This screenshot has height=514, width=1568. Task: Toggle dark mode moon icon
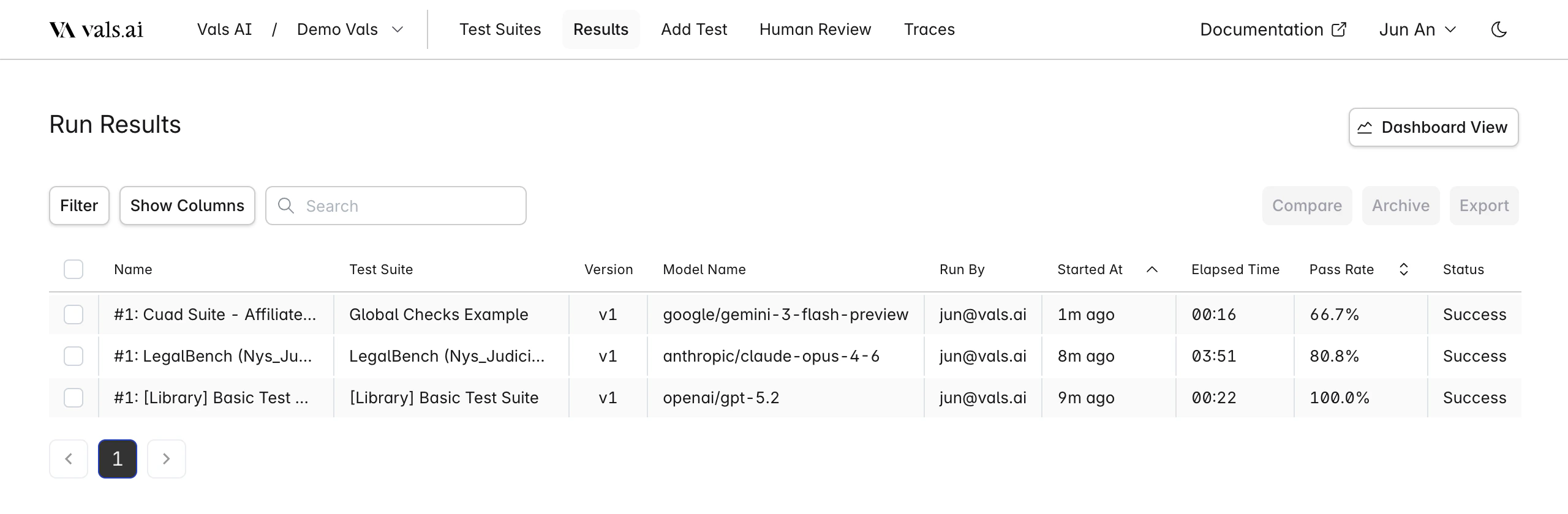click(1499, 29)
